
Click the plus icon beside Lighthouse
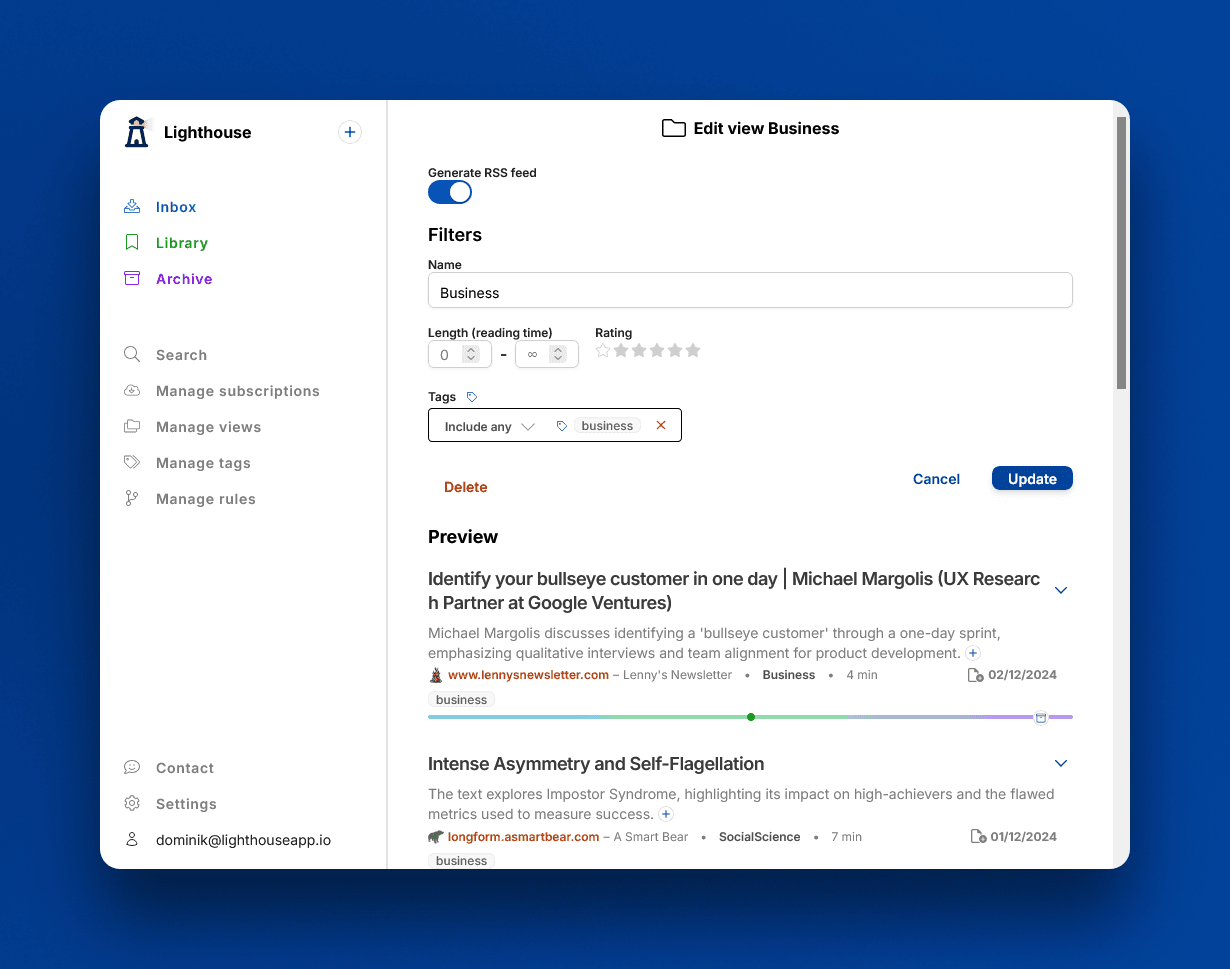click(349, 132)
